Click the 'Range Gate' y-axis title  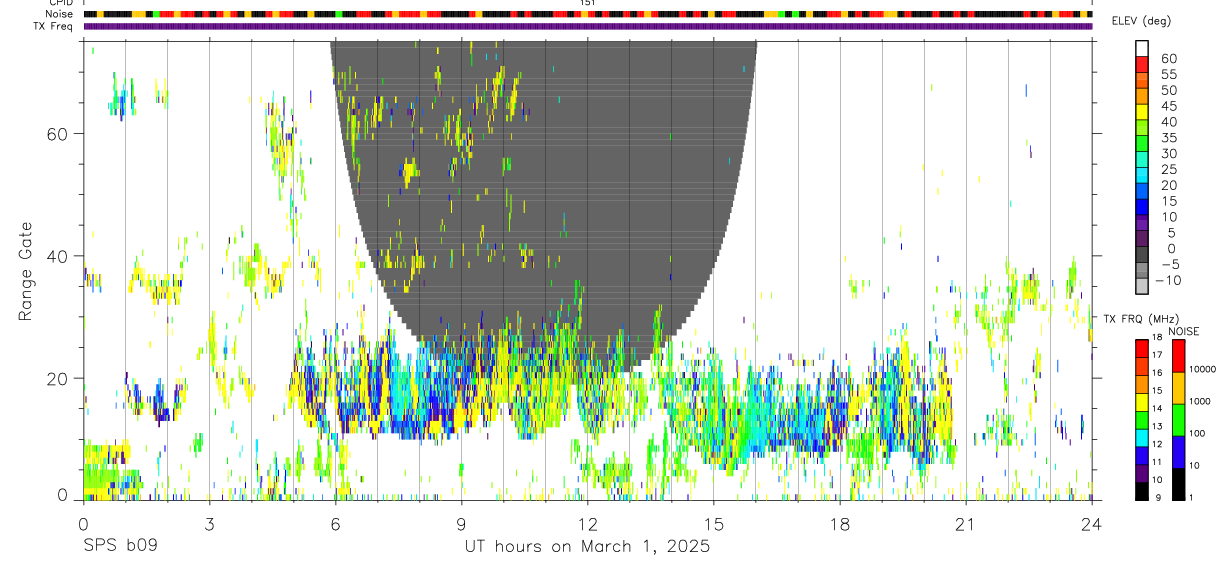(x=27, y=271)
